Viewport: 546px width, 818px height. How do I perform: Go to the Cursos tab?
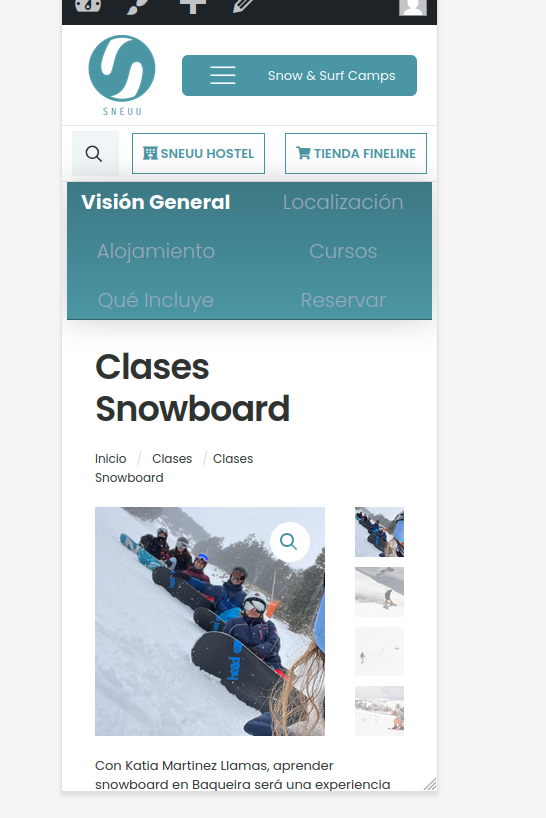pos(343,251)
